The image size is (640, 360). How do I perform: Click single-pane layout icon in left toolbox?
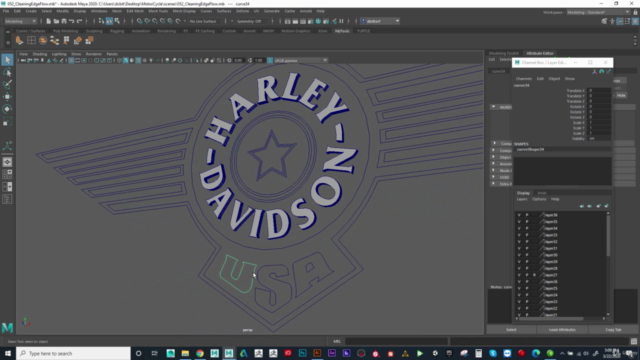point(7,162)
